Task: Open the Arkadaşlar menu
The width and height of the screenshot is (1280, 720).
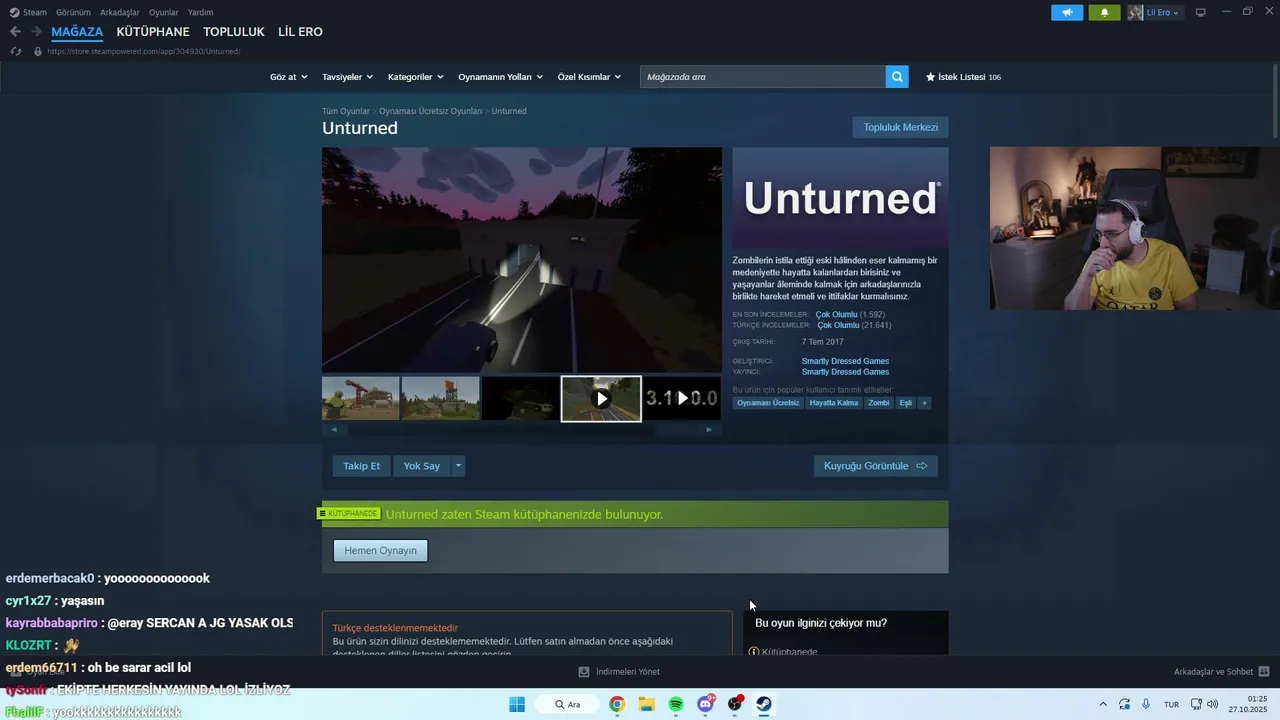Action: coord(120,12)
